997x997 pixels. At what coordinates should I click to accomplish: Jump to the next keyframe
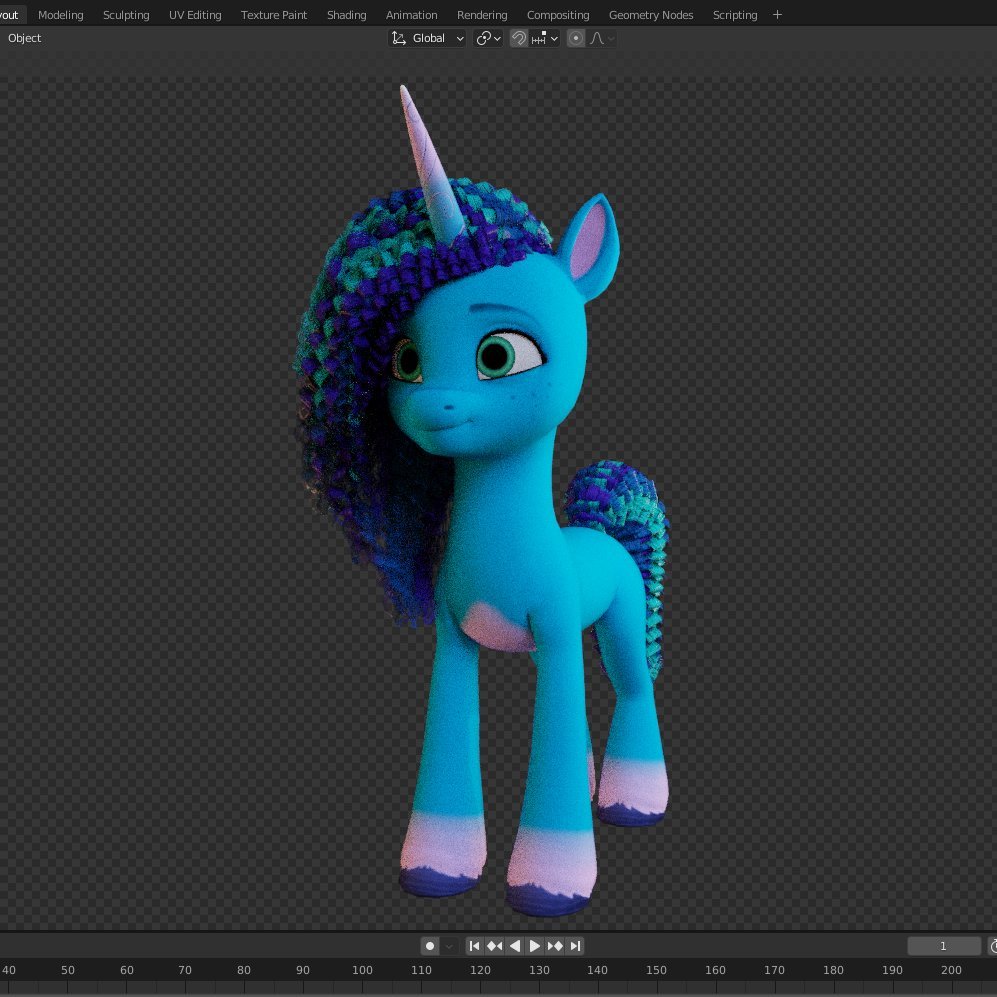(554, 946)
